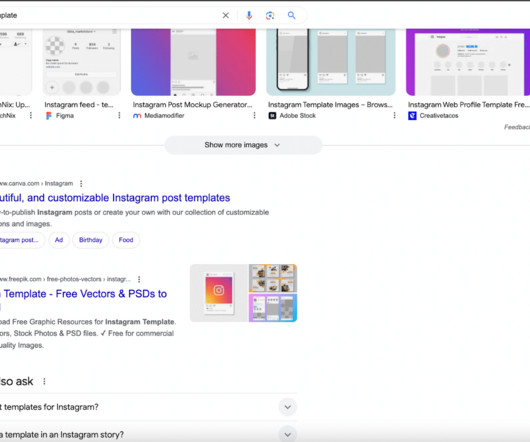This screenshot has height=442, width=530.
Task: Click the 'Instagram Template Images – Brows...' caption
Action: coord(330,105)
